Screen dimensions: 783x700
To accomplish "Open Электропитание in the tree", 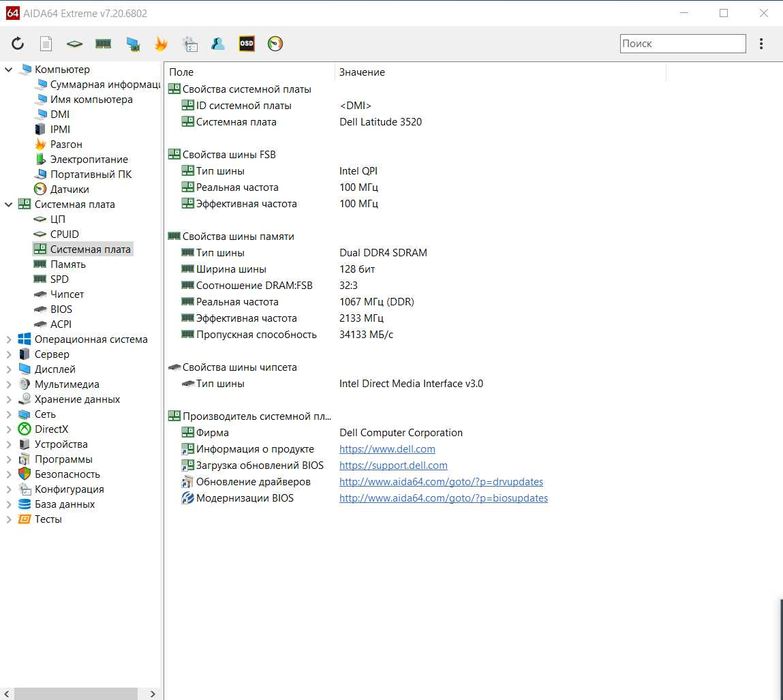I will point(82,159).
